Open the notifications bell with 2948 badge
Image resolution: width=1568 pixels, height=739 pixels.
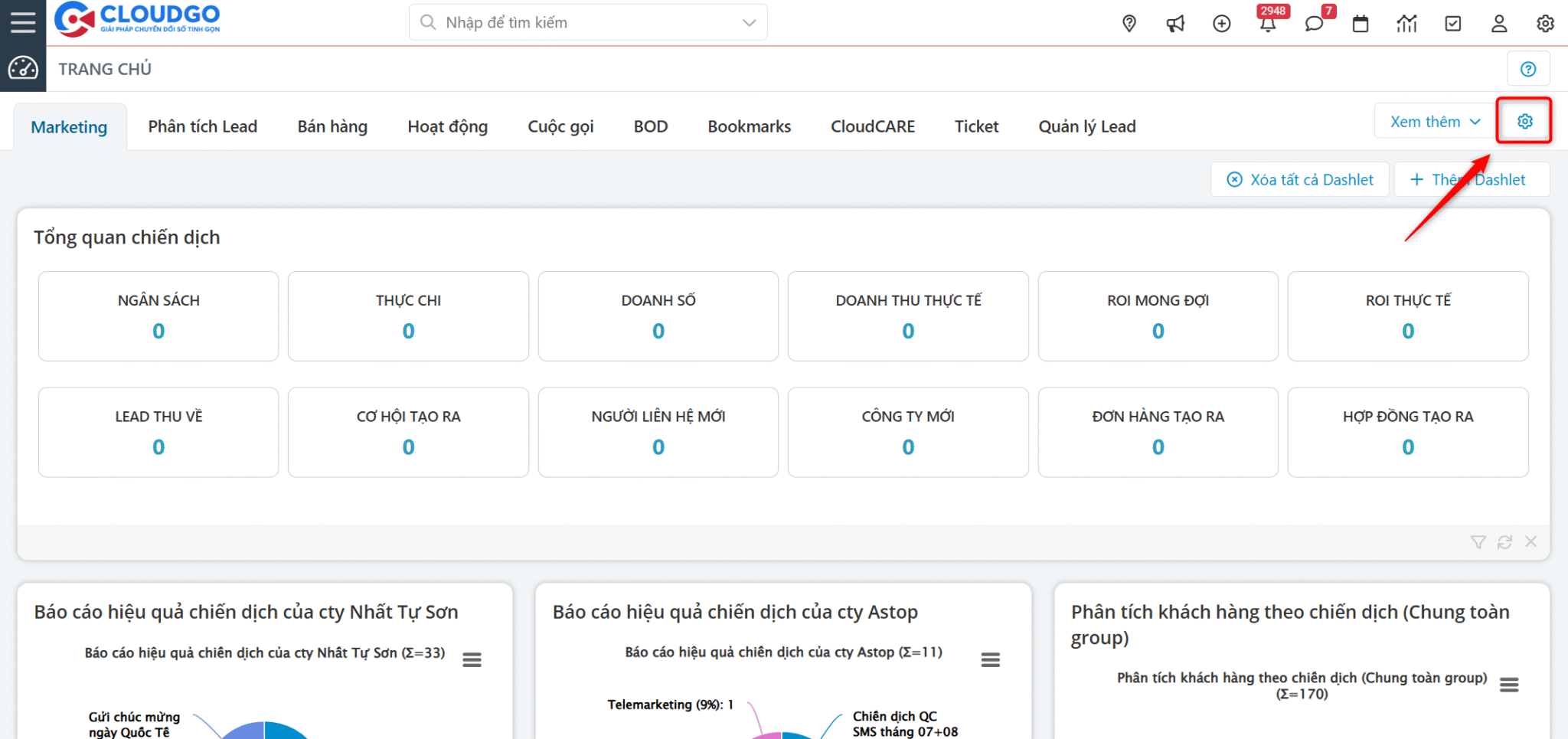point(1269,23)
